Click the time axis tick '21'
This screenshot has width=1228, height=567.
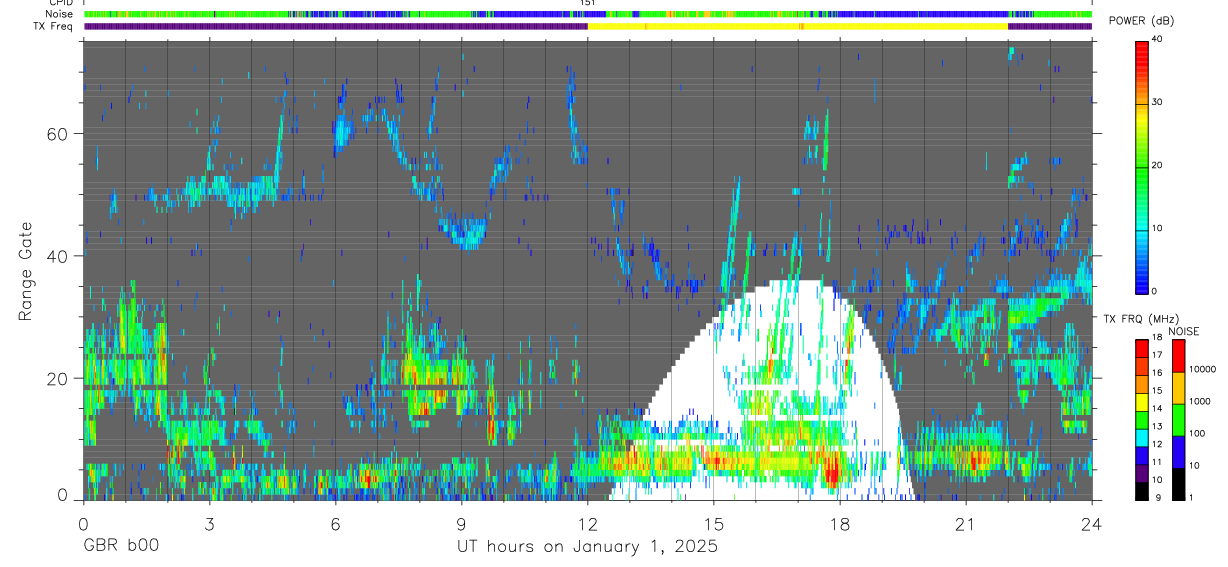pos(966,524)
